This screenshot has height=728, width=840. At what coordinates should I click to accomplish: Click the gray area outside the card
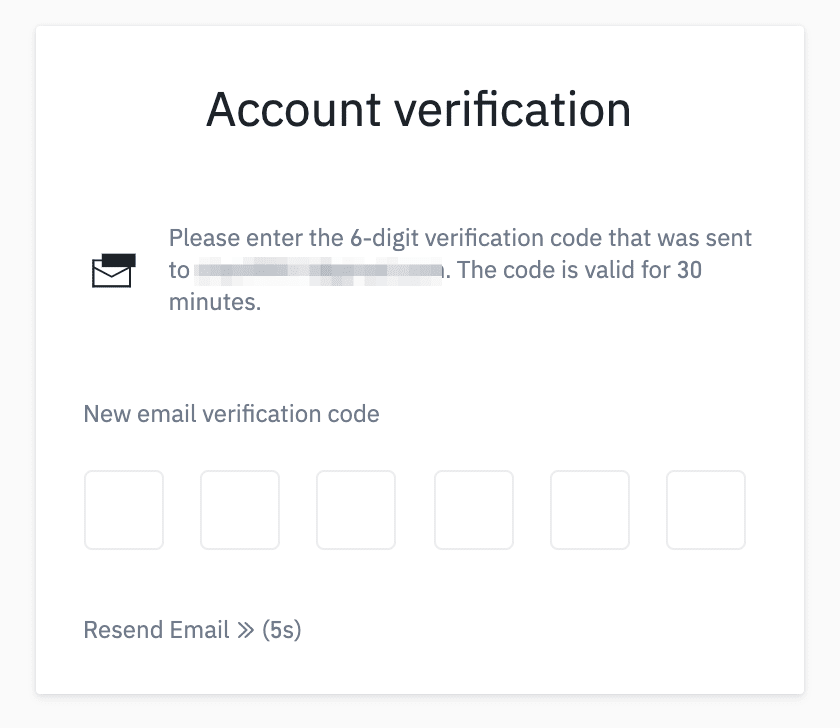15,364
